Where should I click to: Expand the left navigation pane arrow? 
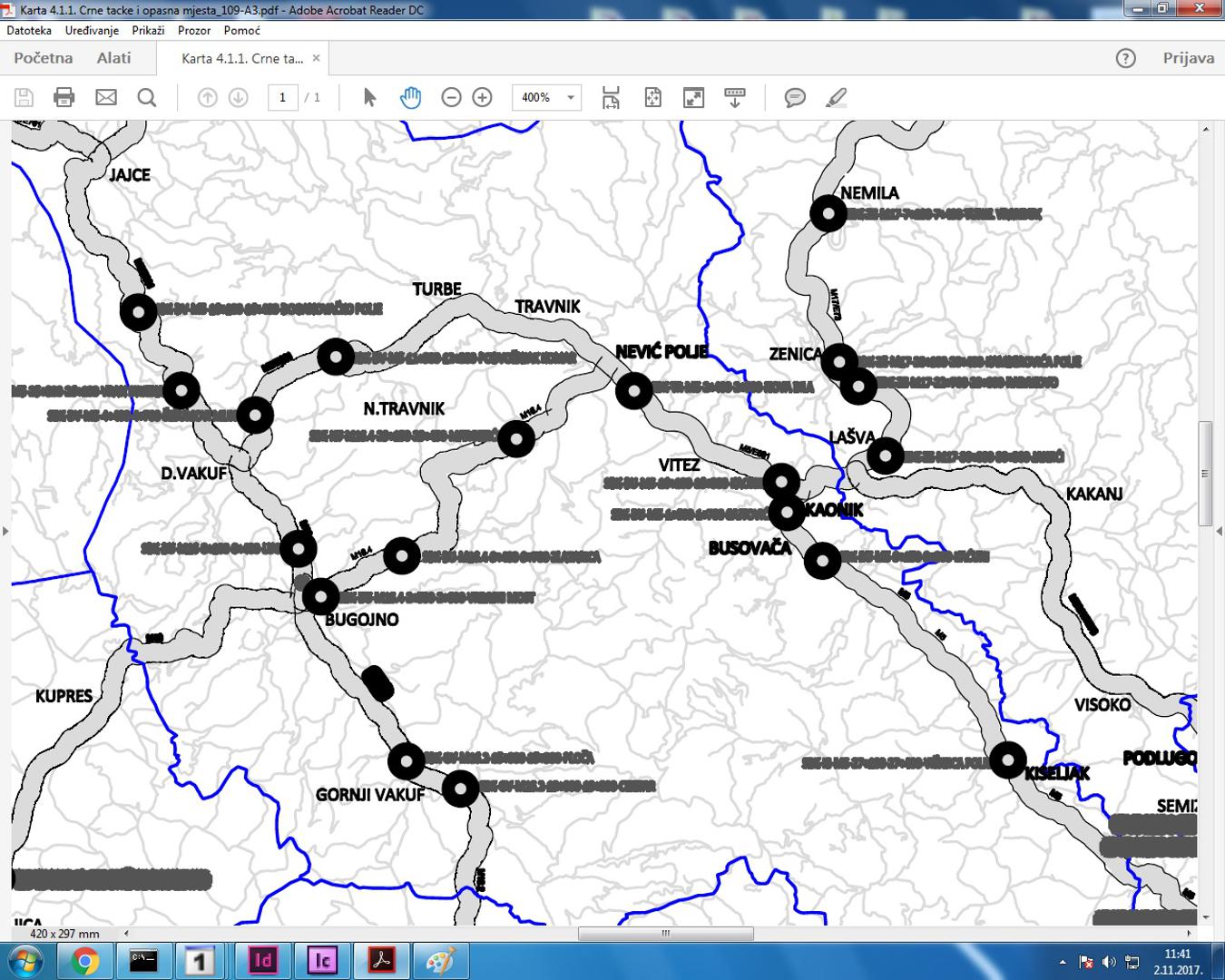point(5,531)
